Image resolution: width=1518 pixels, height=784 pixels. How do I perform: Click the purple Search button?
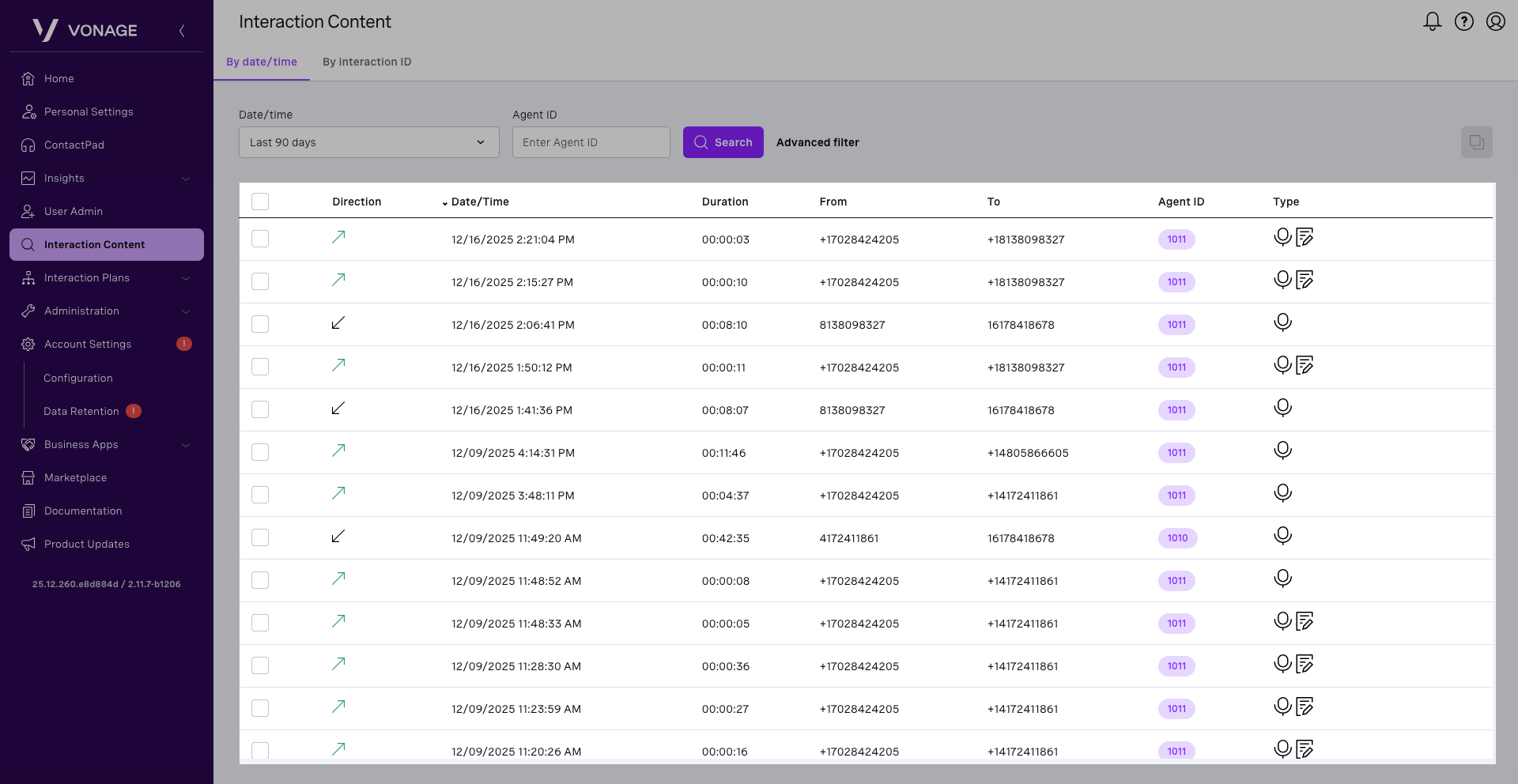pos(723,142)
